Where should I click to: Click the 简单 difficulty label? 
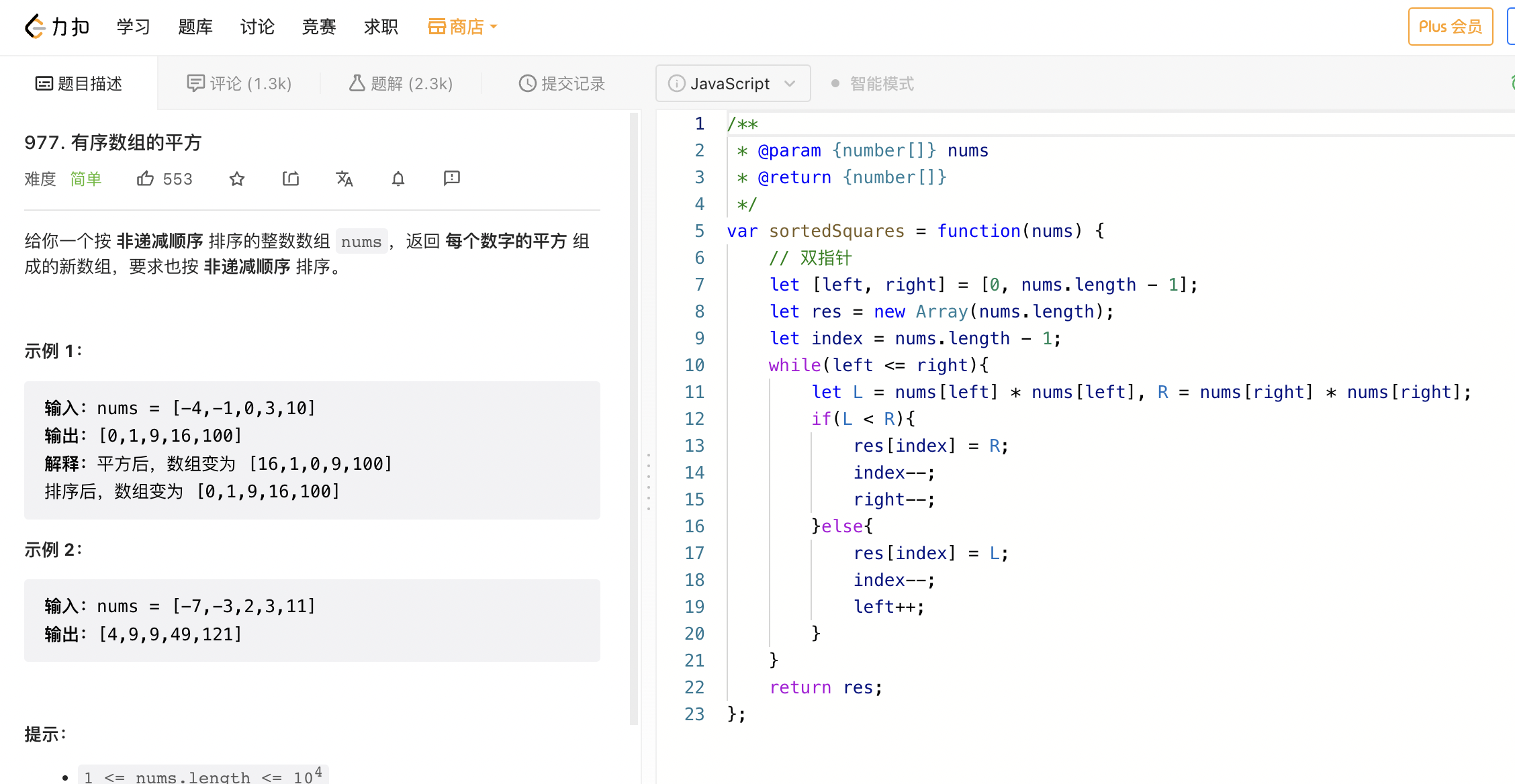click(86, 179)
